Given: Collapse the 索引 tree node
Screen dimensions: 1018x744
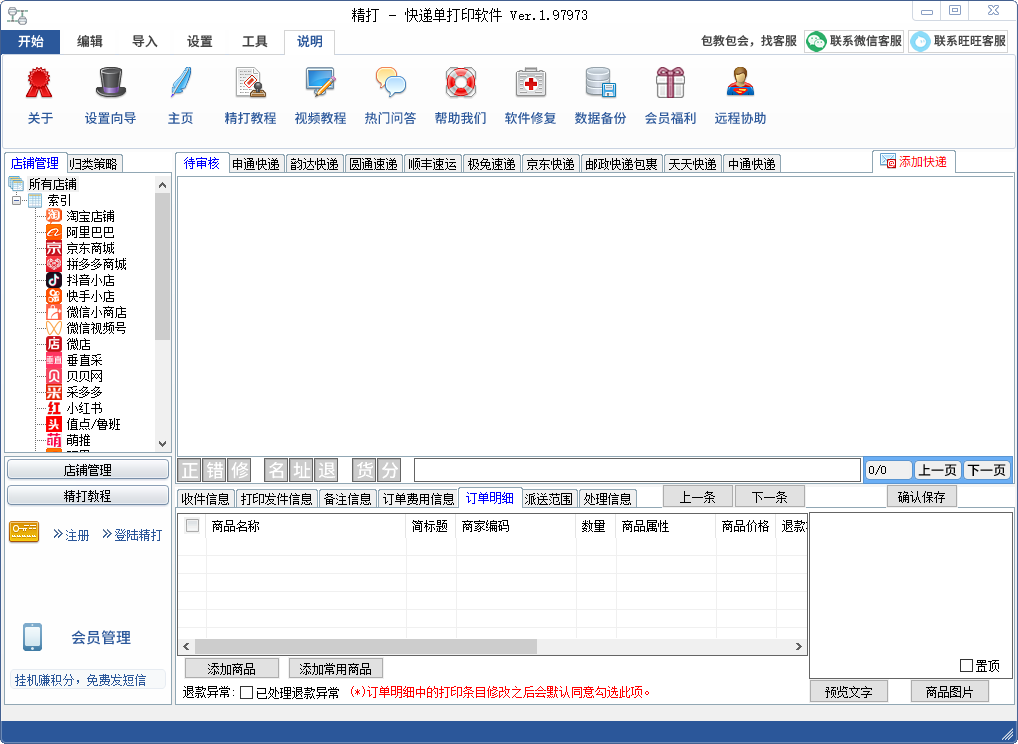Looking at the screenshot, I should coord(17,200).
